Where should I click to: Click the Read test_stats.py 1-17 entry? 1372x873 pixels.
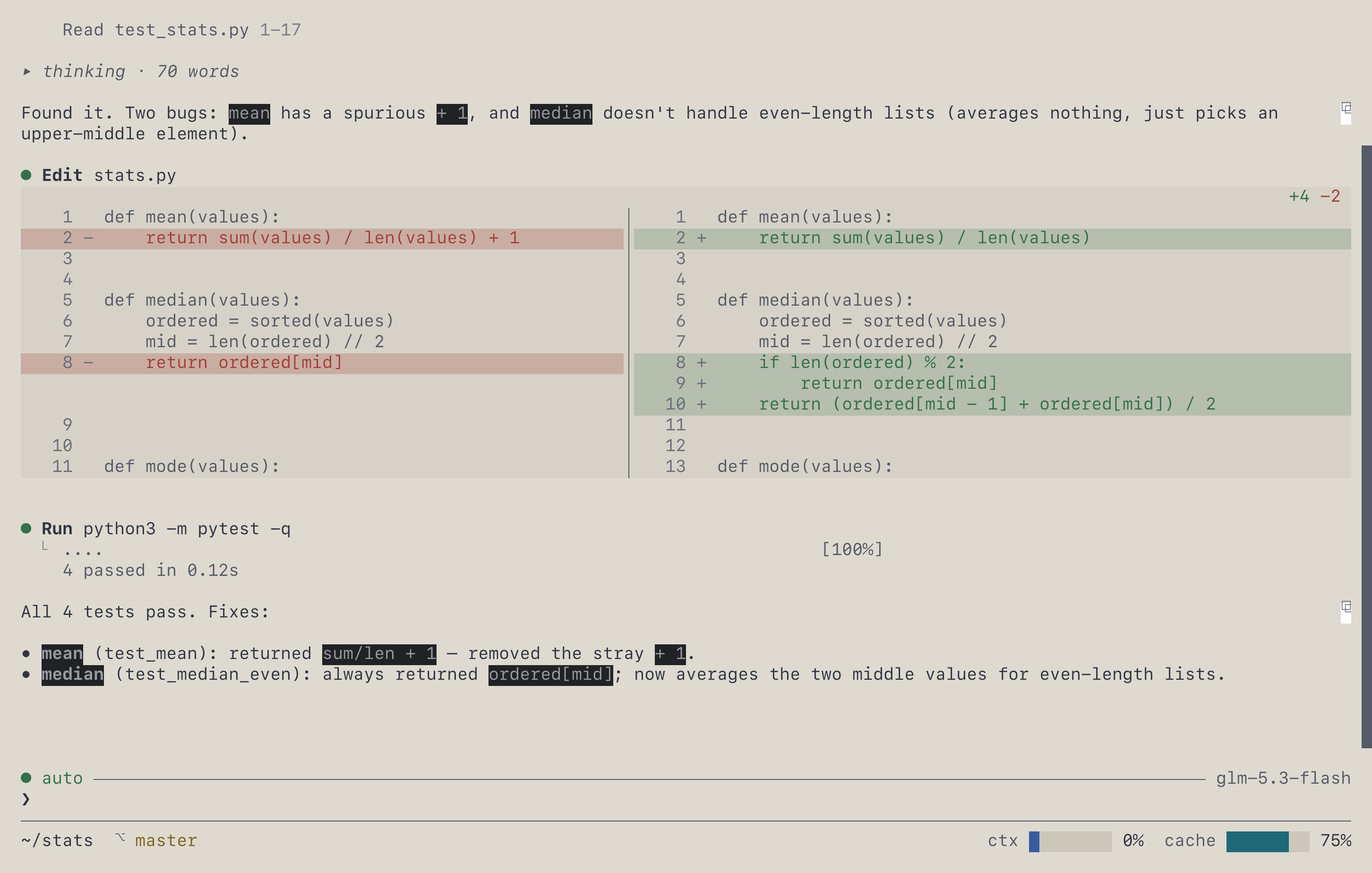182,30
